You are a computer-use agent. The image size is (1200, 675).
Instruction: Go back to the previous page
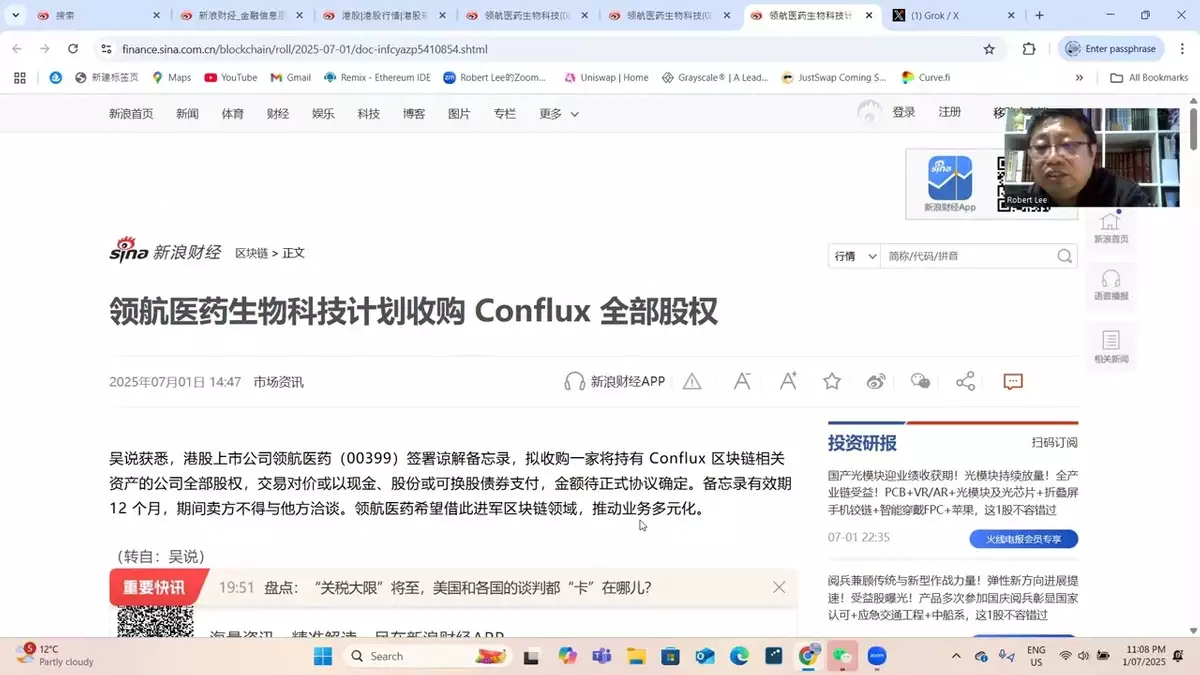(17, 49)
